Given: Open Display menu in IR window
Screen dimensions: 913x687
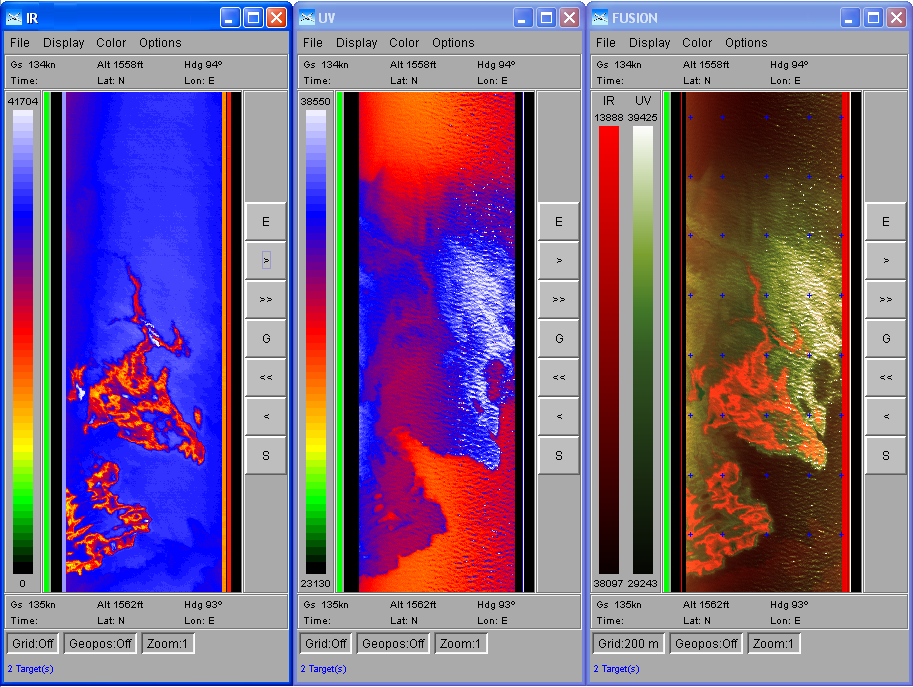Looking at the screenshot, I should 63,43.
